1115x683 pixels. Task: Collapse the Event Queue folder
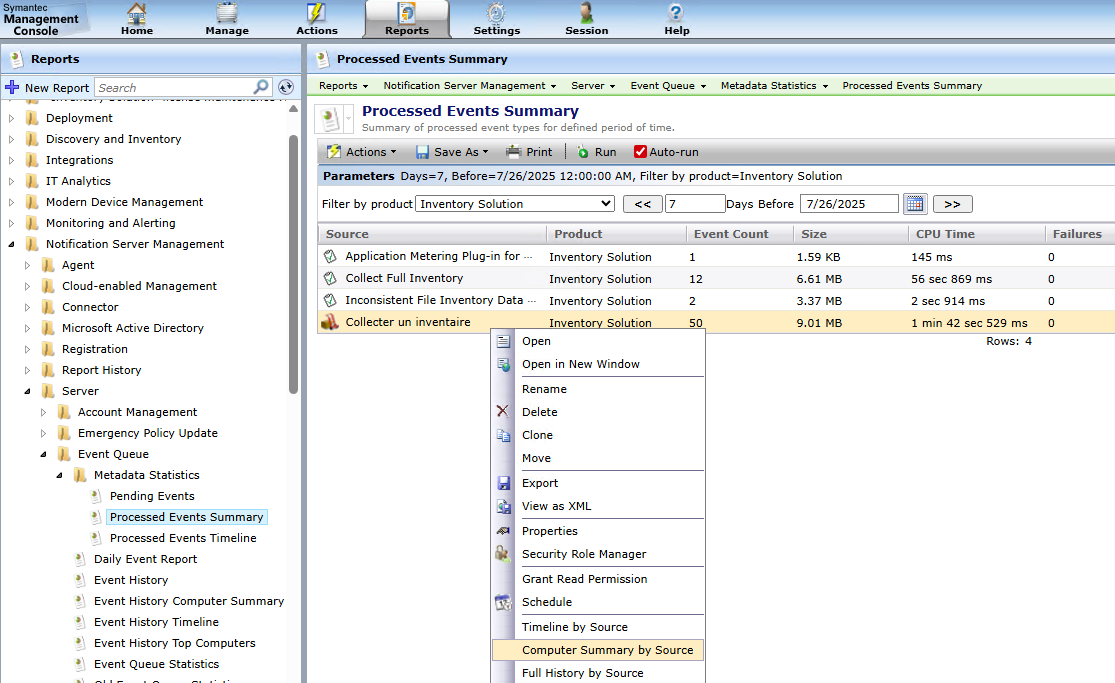pos(43,454)
